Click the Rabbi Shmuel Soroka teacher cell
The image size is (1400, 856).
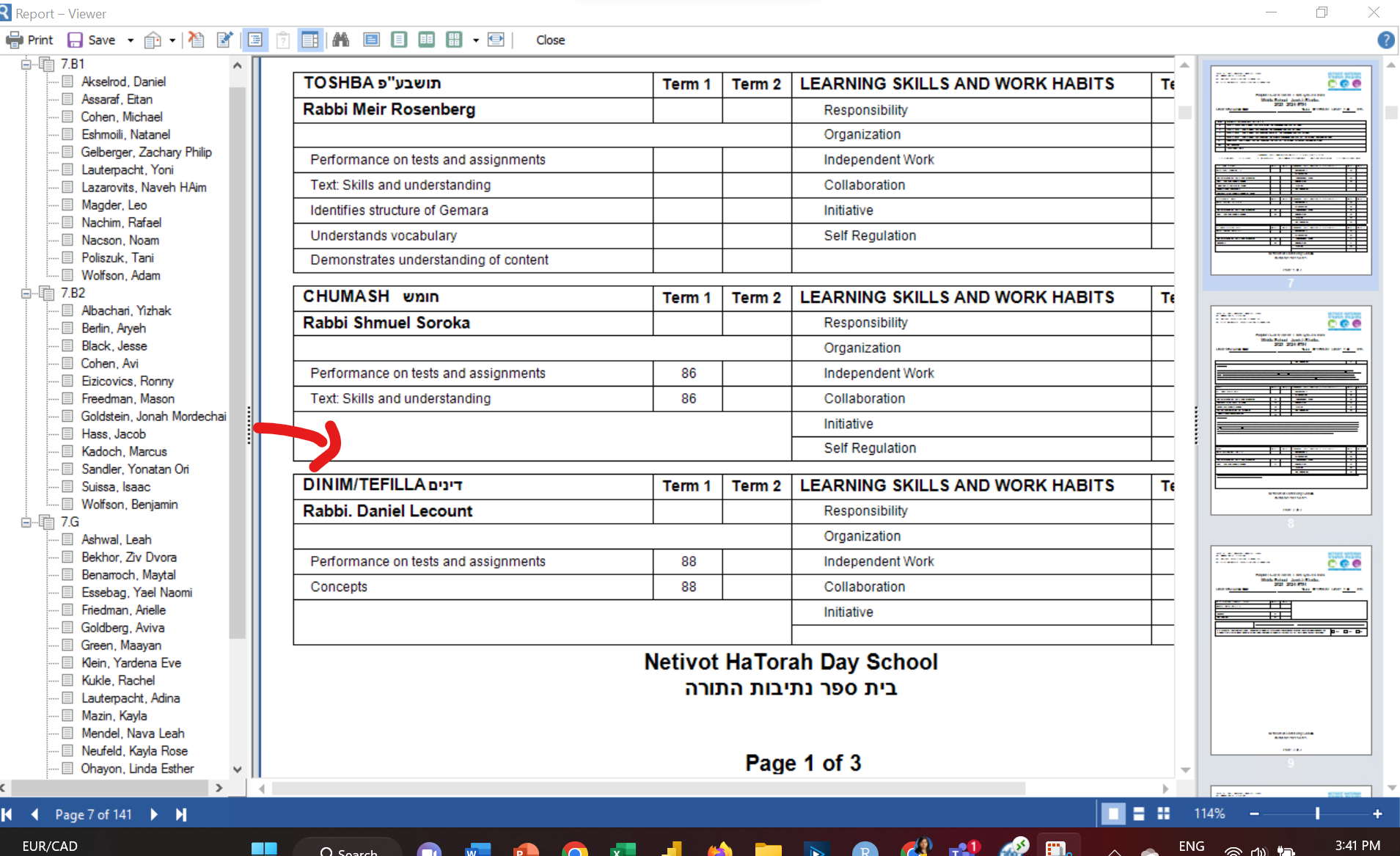(x=472, y=323)
